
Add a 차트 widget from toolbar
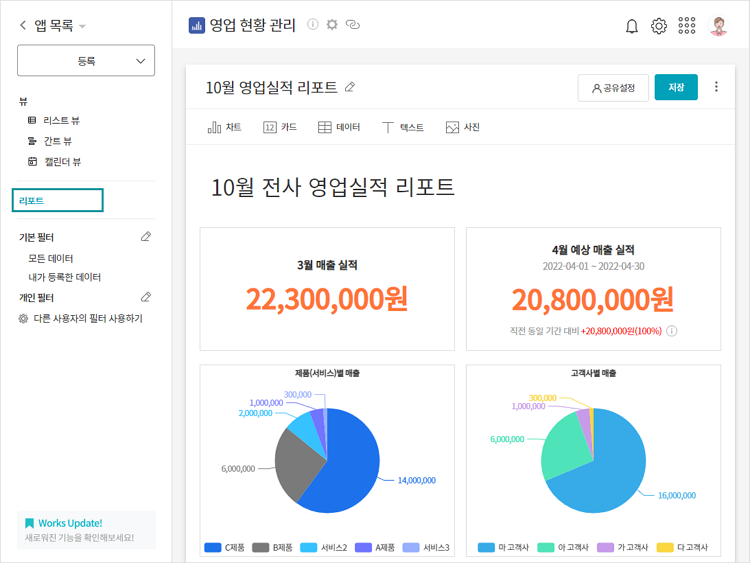[225, 127]
